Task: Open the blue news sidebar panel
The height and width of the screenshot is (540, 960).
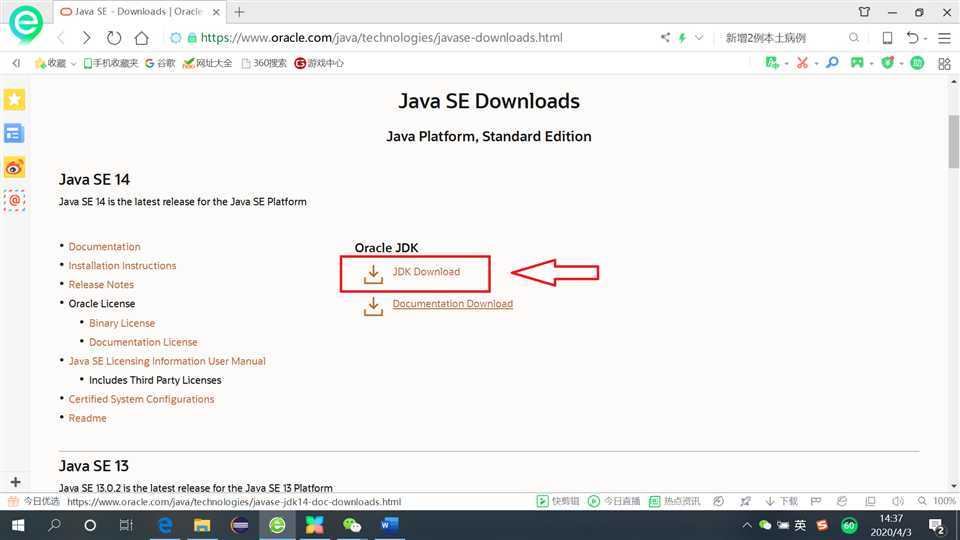Action: click(x=13, y=133)
